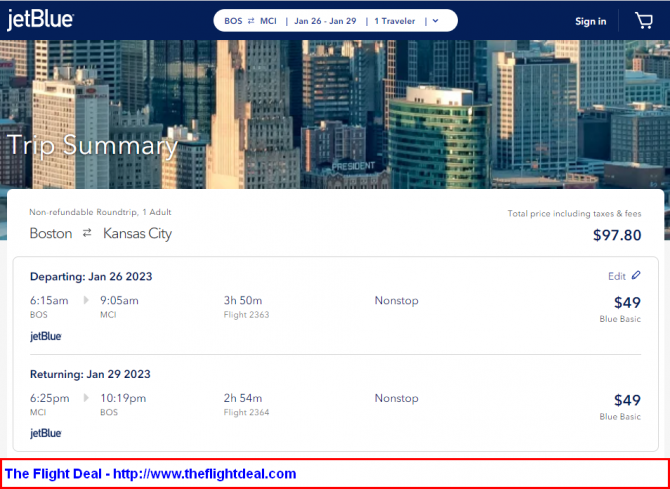670x489 pixels.
Task: Expand the trip search dropdown chevron
Action: 435,21
